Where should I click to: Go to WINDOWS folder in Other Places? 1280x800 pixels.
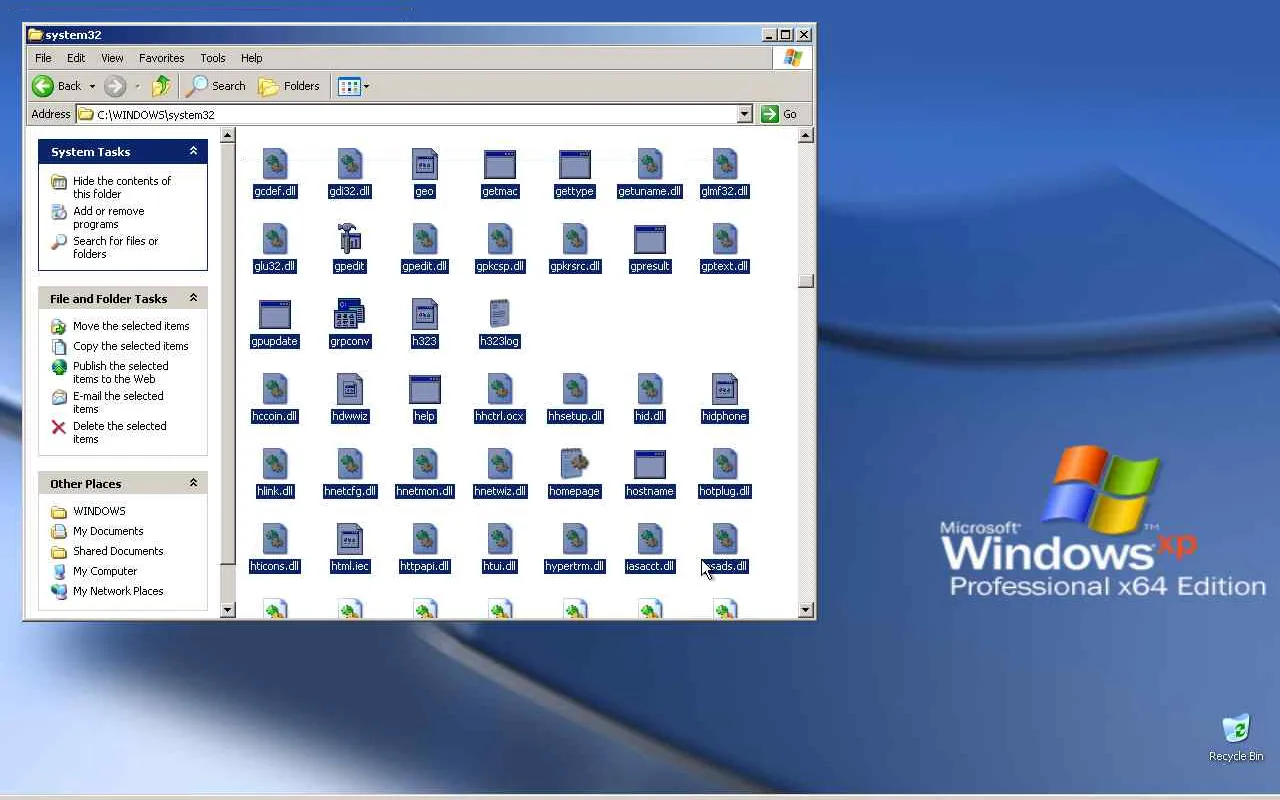pyautogui.click(x=99, y=511)
